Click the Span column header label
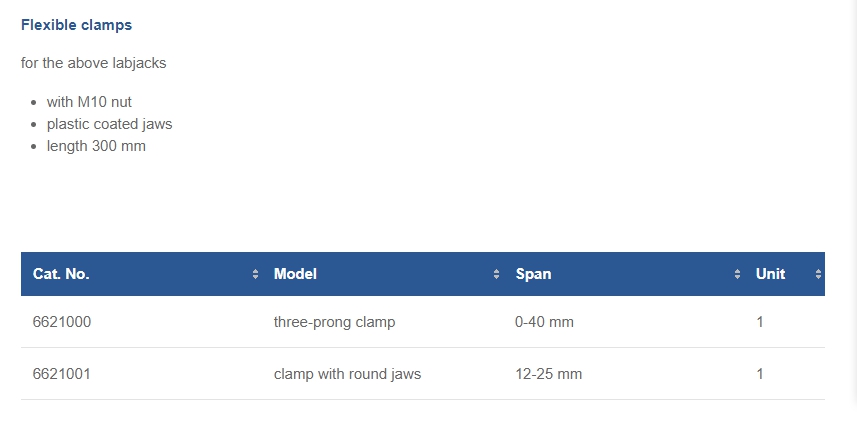Image resolution: width=857 pixels, height=430 pixels. [x=533, y=274]
